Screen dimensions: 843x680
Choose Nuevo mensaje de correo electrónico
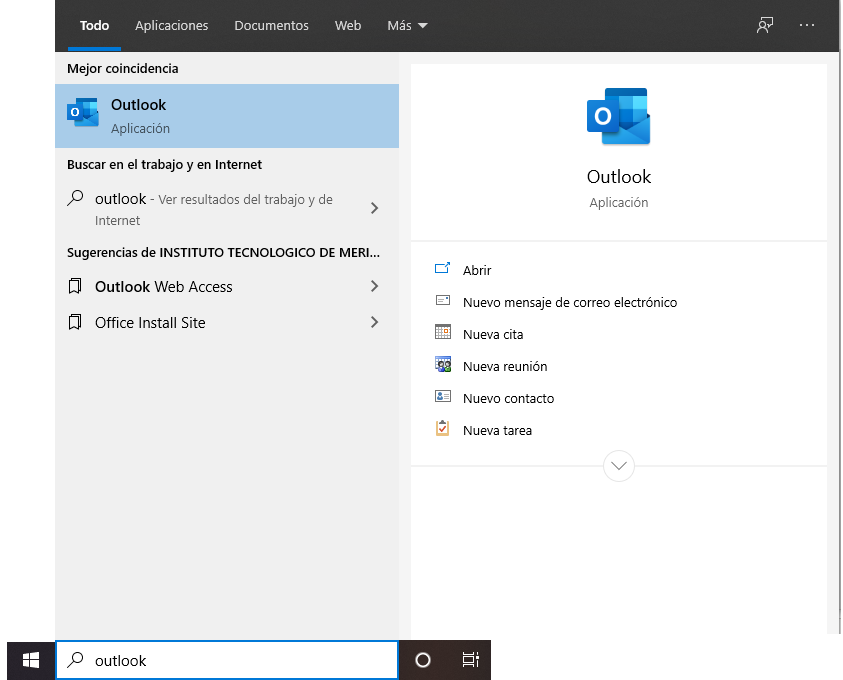pos(570,302)
